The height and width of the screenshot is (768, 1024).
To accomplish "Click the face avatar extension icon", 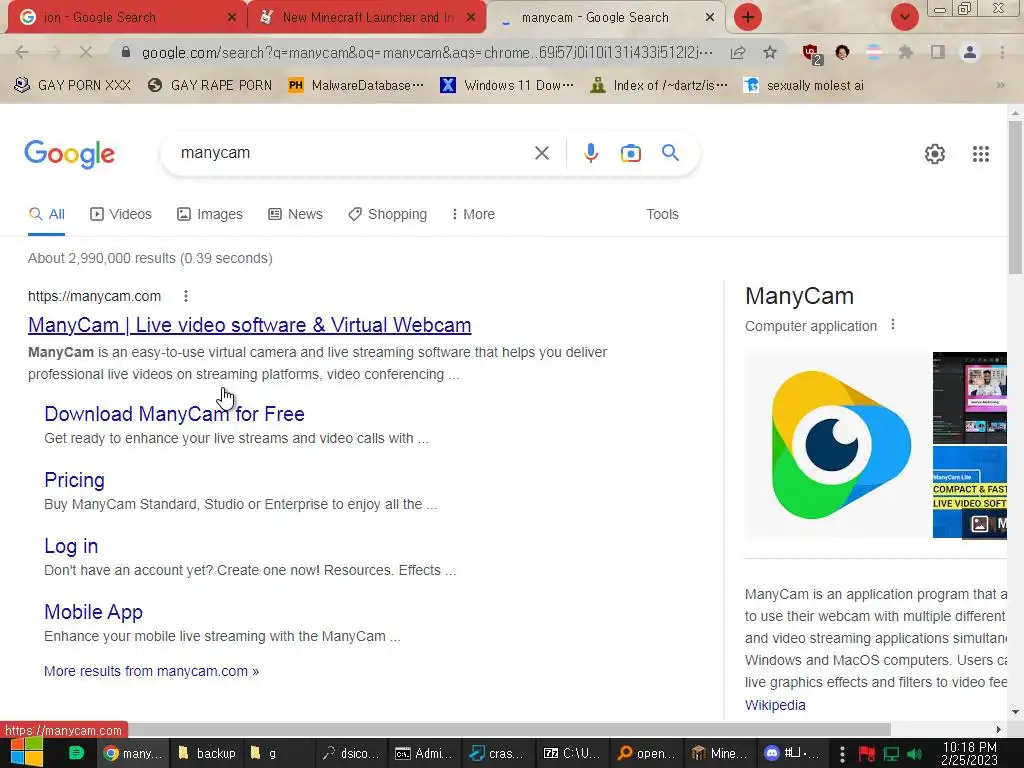I will point(842,52).
